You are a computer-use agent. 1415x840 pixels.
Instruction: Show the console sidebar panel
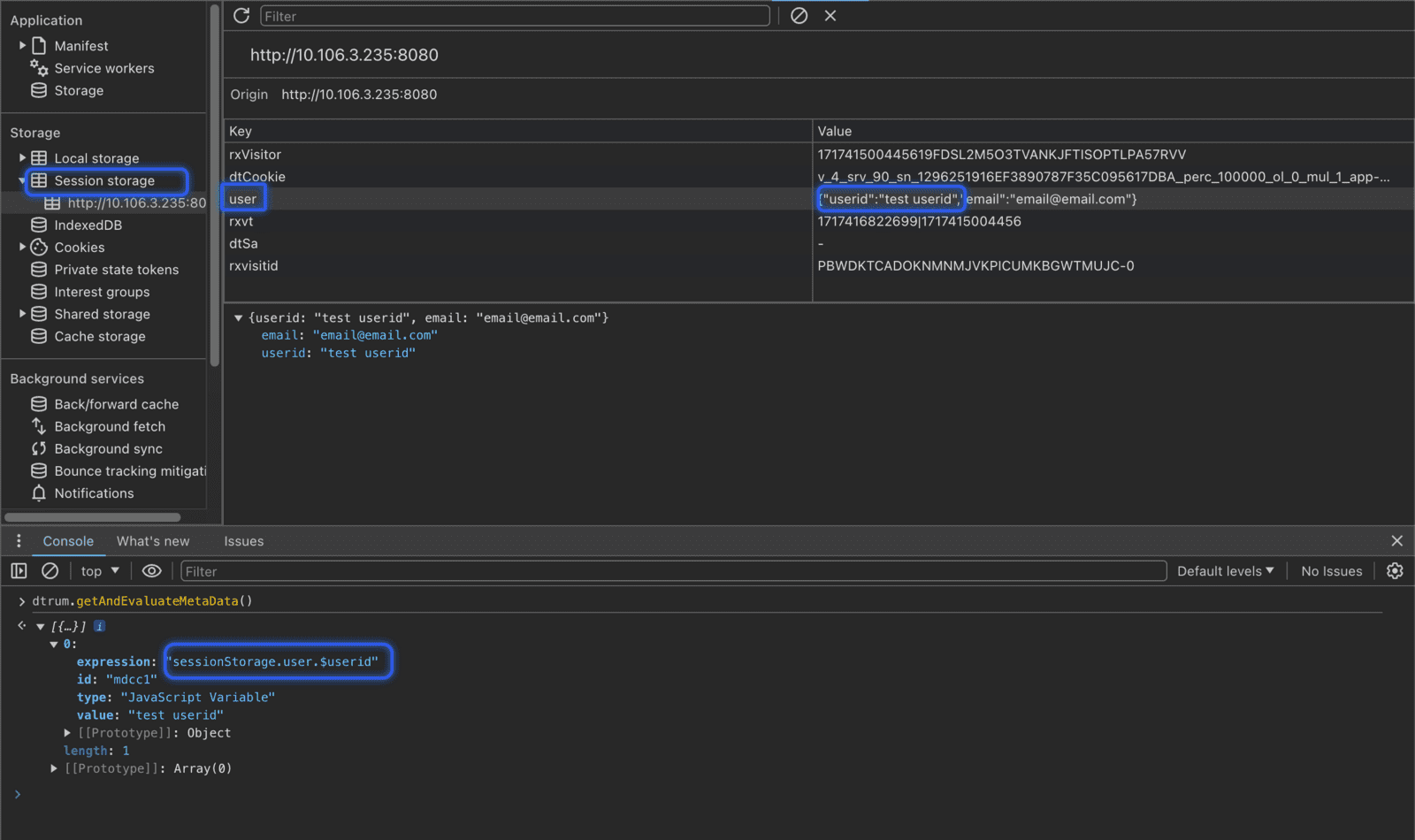tap(19, 570)
